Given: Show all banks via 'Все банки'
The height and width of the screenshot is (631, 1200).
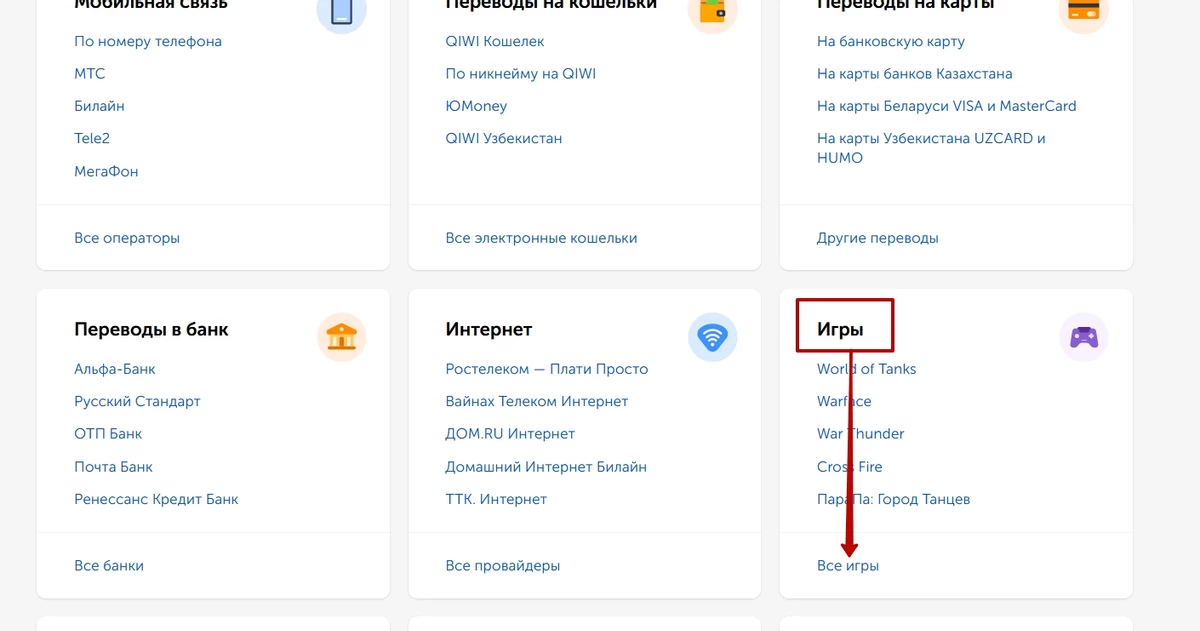Looking at the screenshot, I should coord(109,566).
